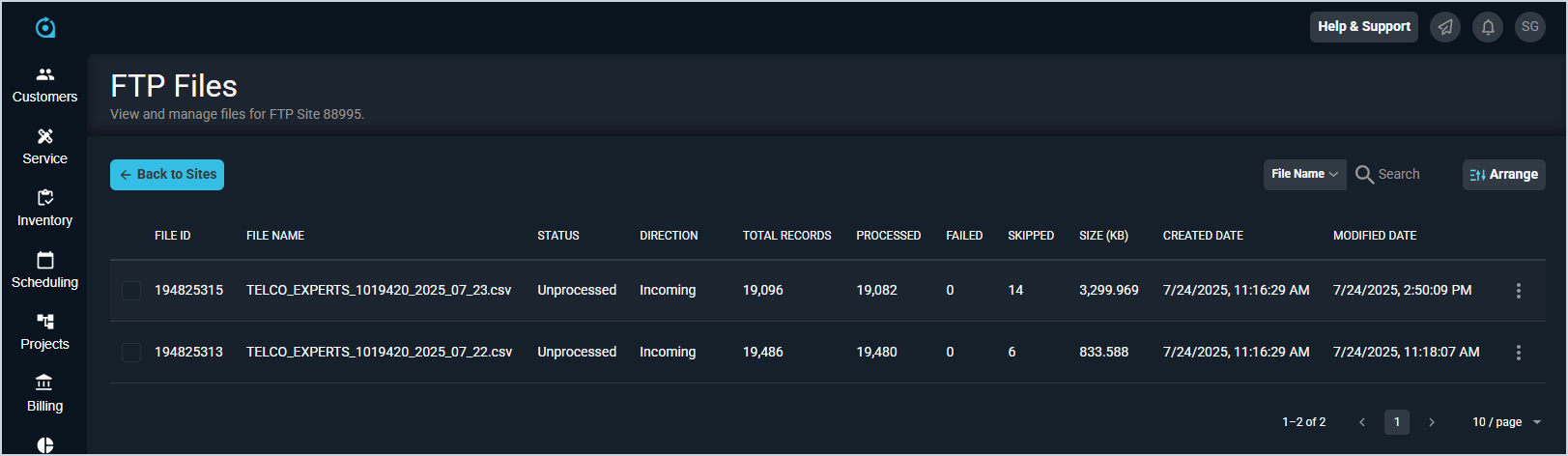This screenshot has height=456, width=1568.
Task: Click the Help & Support button
Action: tap(1363, 27)
